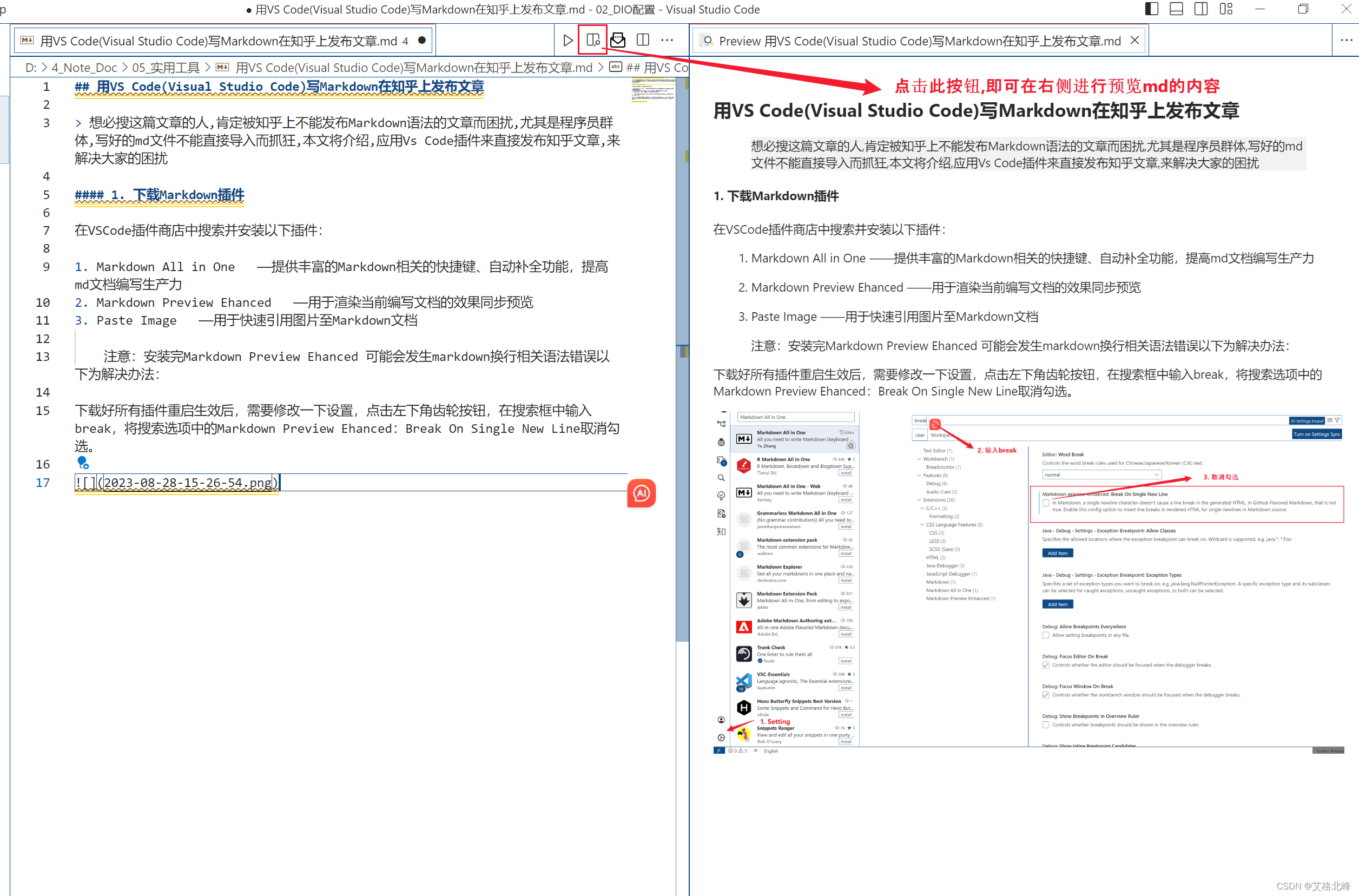
Task: Click the preview title heading '用VS Code...发布文章'
Action: coord(975,110)
